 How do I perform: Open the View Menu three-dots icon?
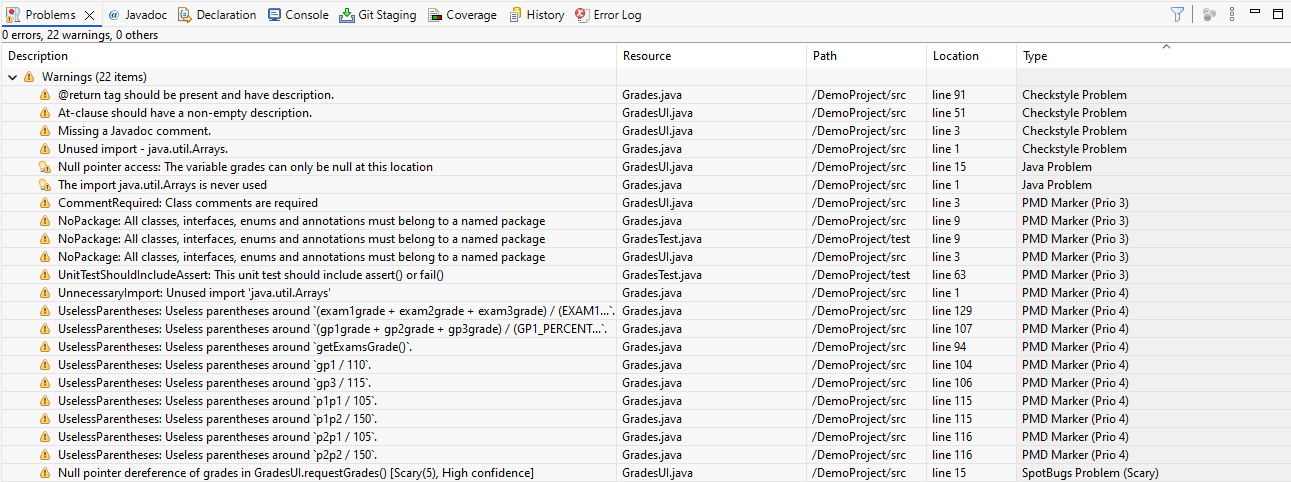1232,14
